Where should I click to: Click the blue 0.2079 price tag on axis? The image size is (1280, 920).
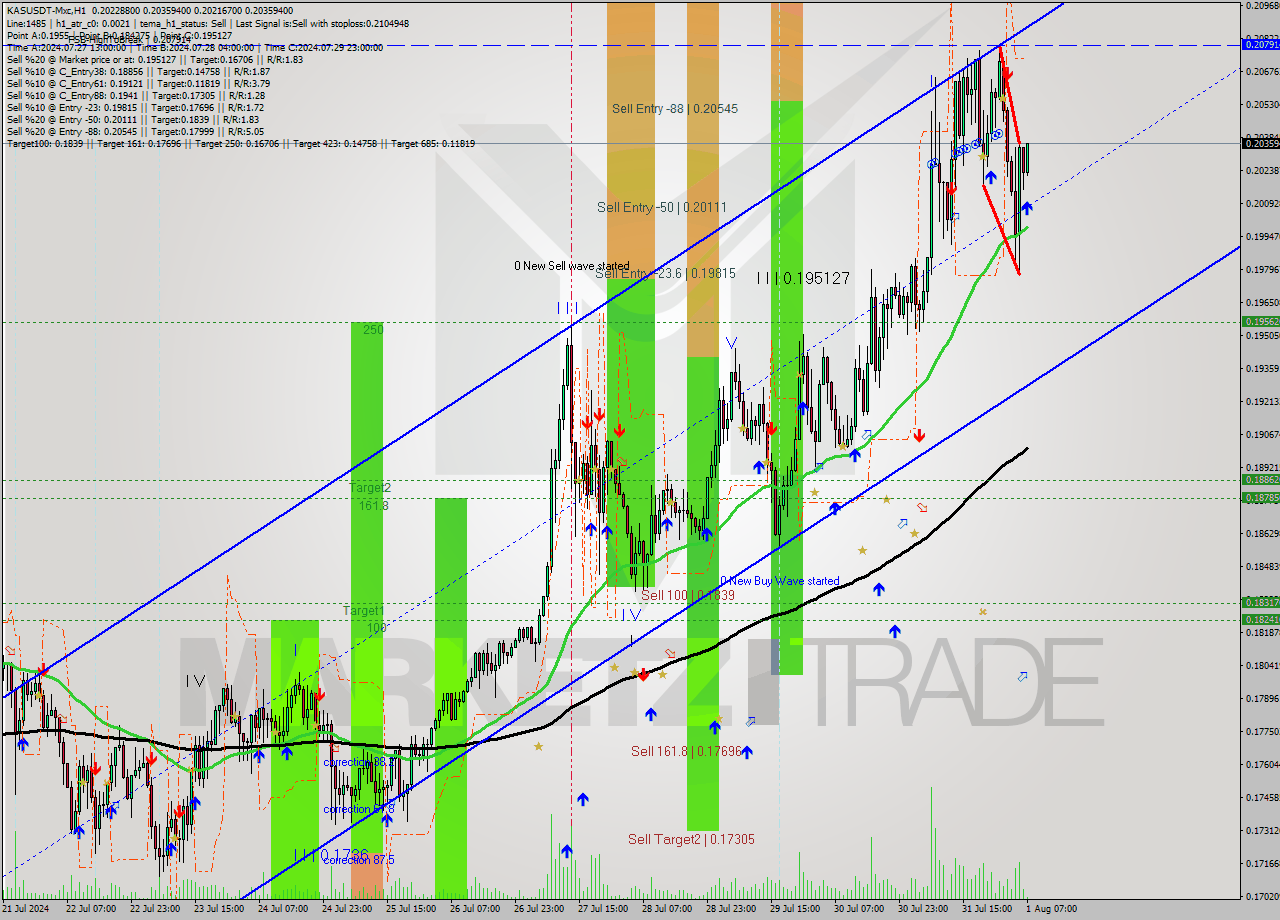(1260, 44)
